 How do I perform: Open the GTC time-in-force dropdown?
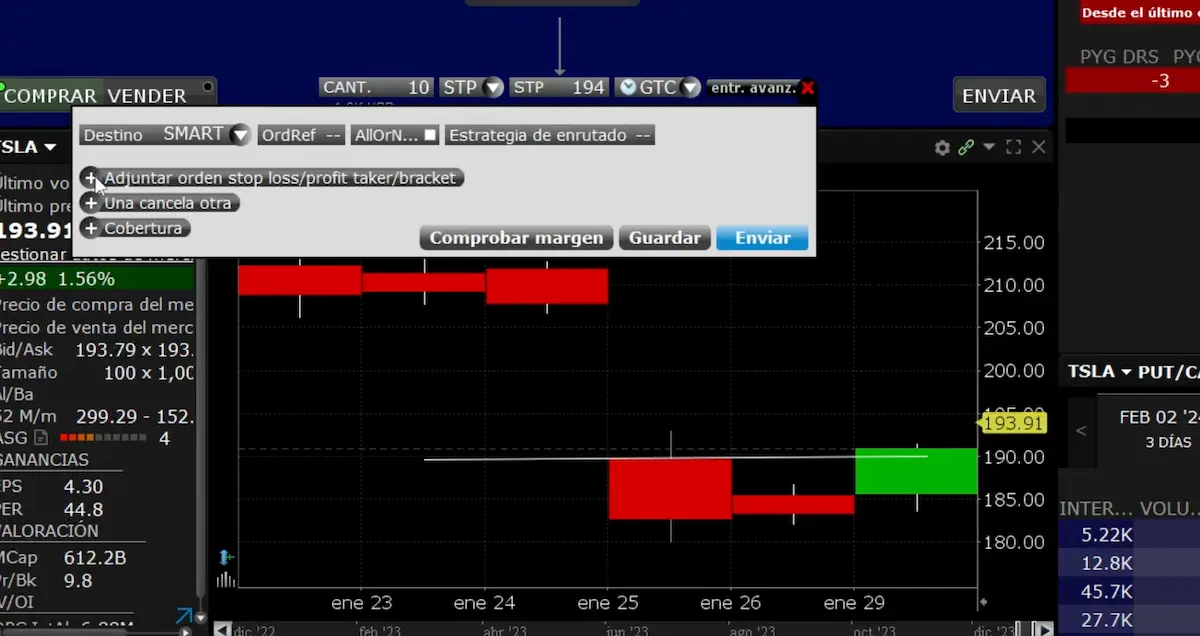[689, 88]
